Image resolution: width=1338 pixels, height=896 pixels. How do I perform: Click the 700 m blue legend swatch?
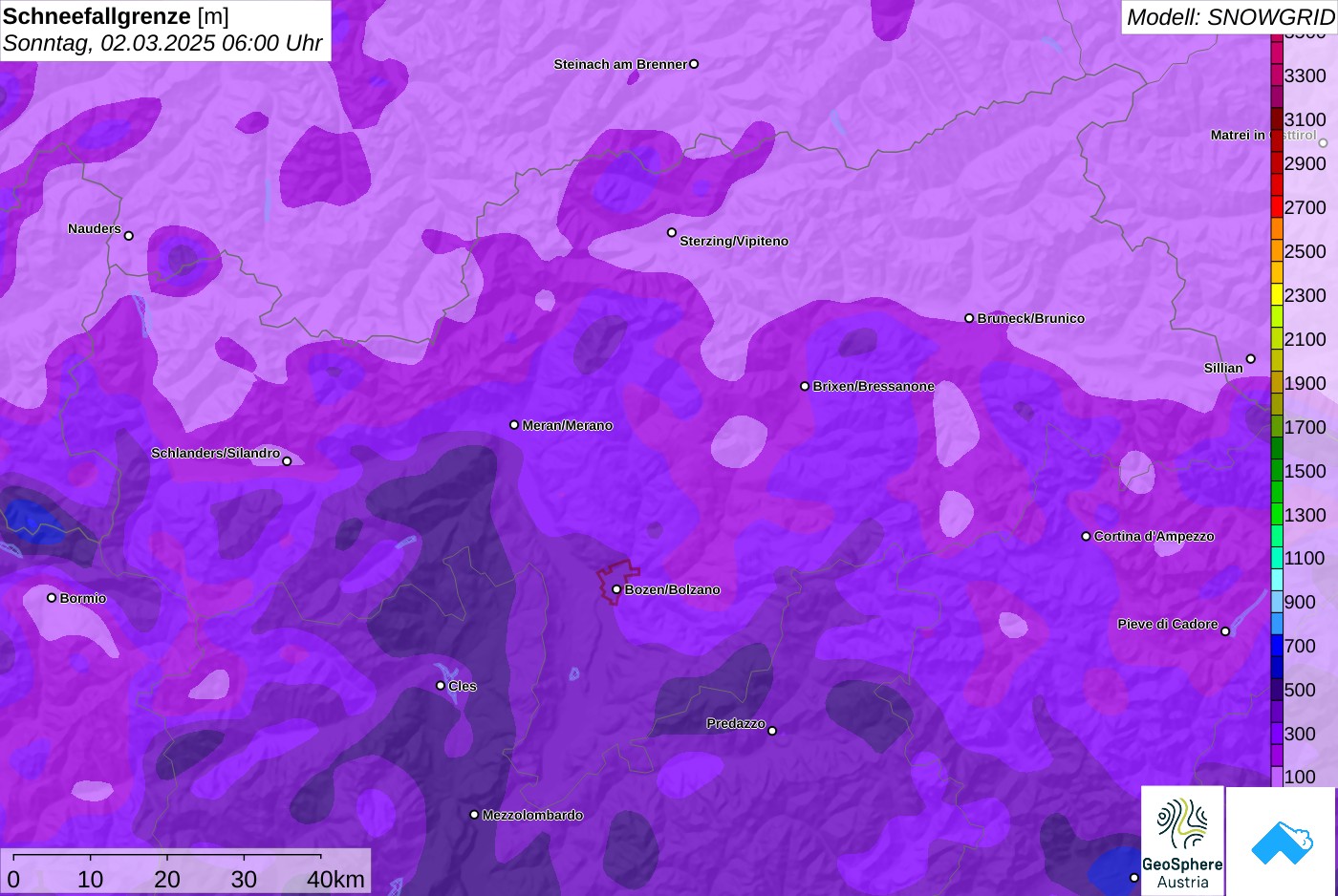(1277, 646)
